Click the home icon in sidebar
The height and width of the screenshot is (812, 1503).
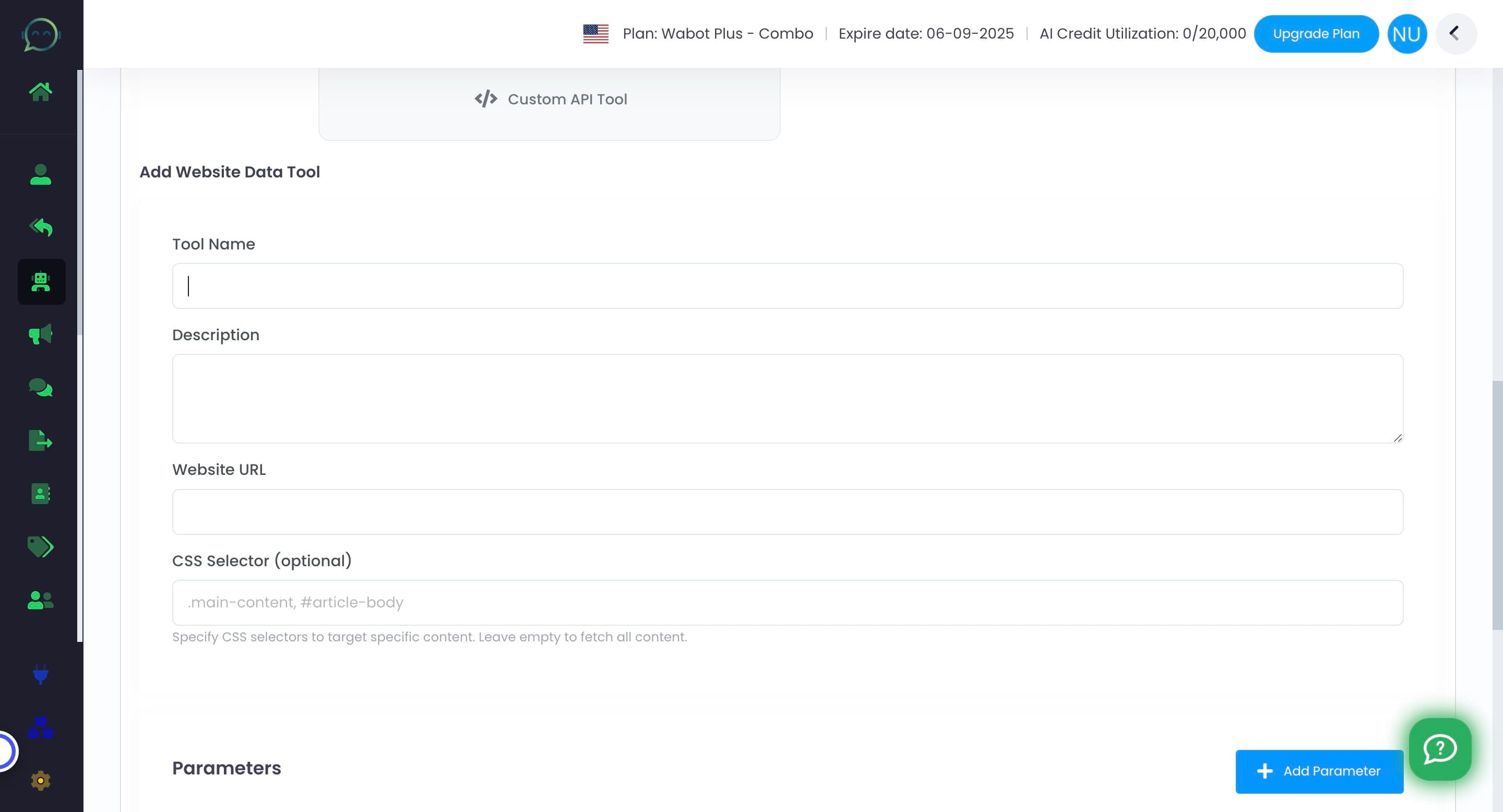(x=40, y=91)
